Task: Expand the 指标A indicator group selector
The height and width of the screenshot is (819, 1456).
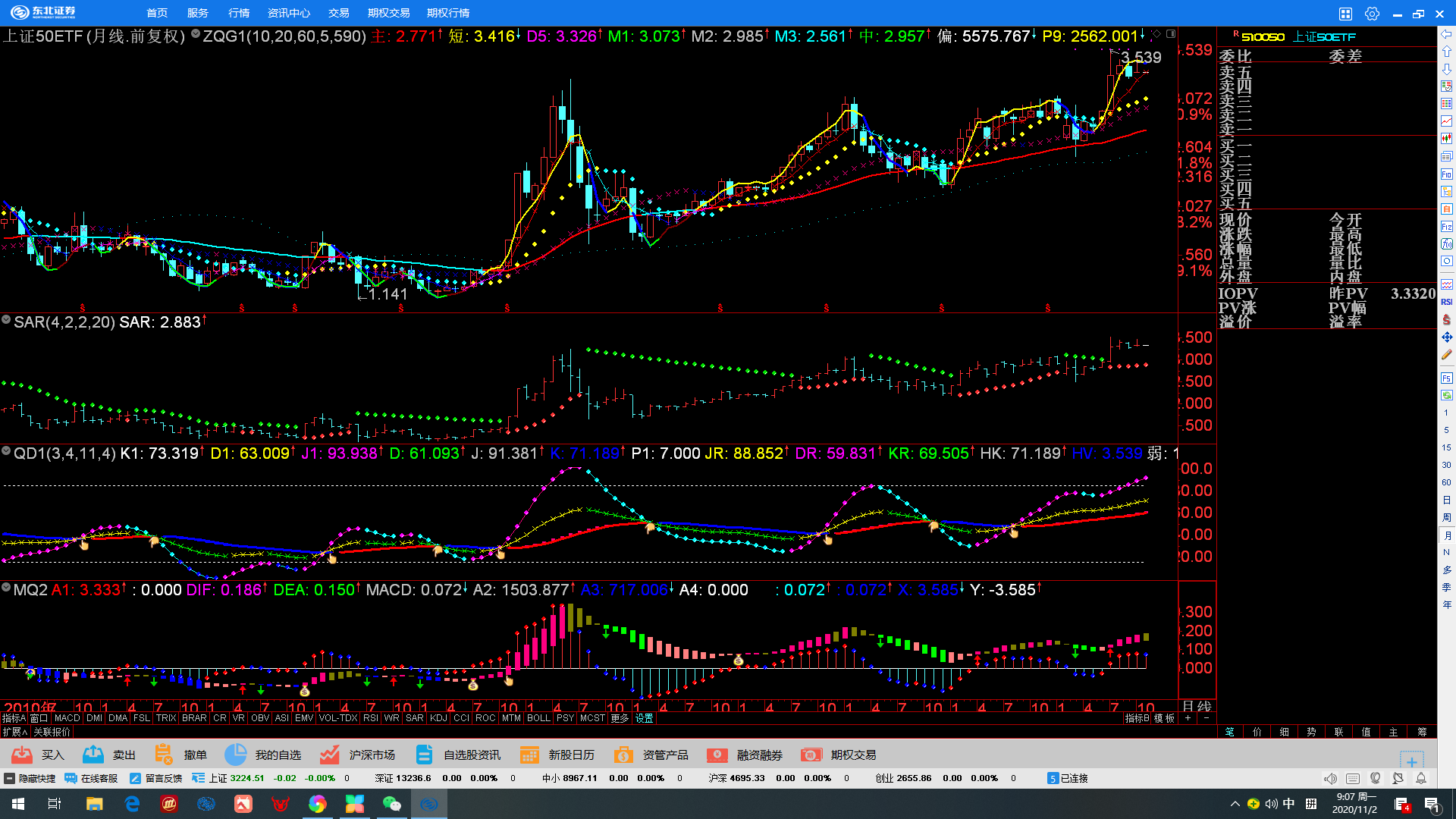Action: click(x=14, y=718)
